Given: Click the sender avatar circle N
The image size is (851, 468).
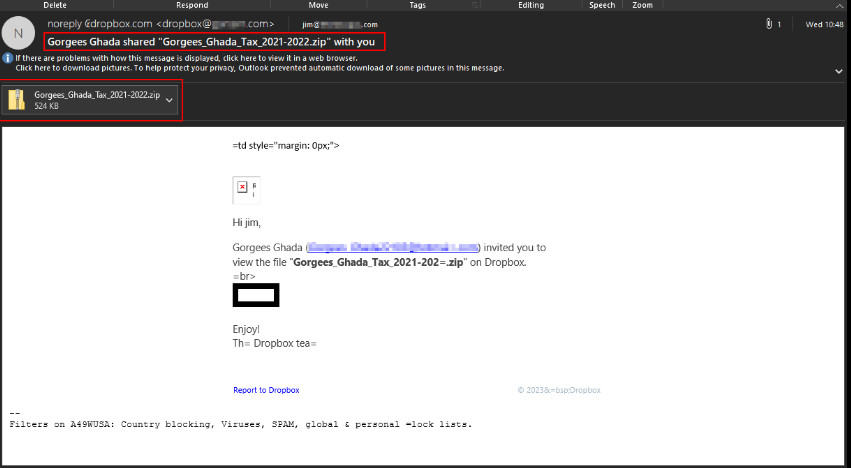Looking at the screenshot, I should 18,33.
